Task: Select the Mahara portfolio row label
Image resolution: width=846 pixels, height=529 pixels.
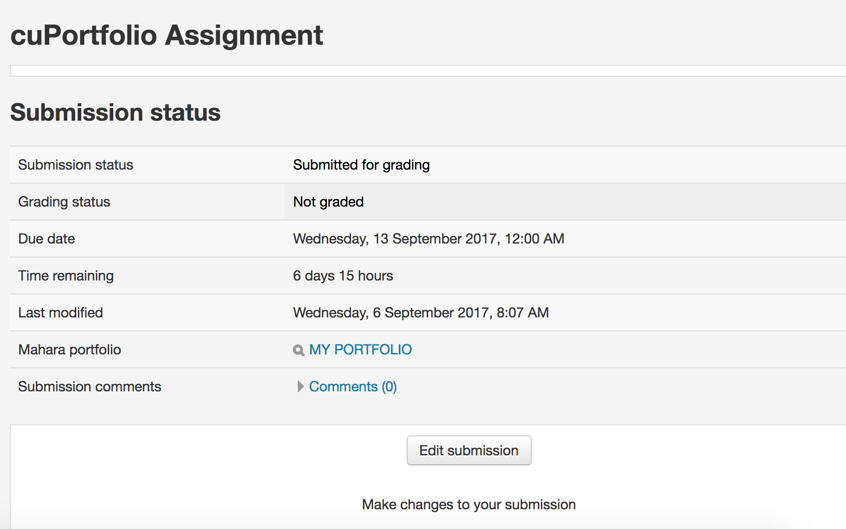Action: click(x=69, y=350)
